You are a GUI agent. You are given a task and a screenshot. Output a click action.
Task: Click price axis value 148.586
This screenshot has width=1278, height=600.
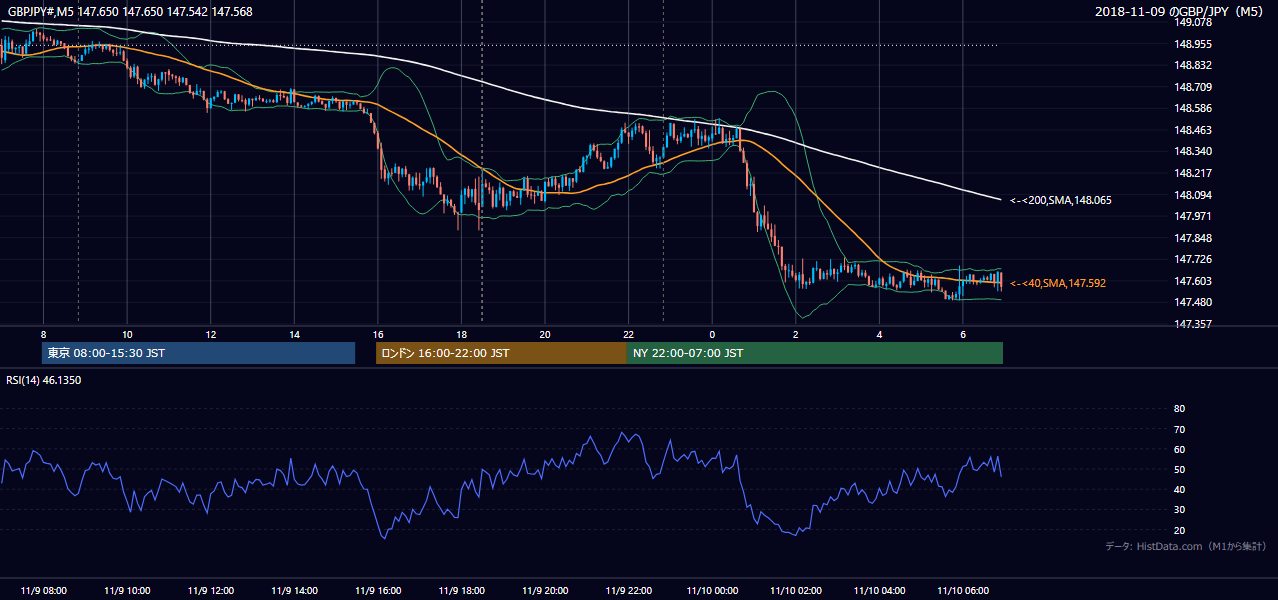(x=1194, y=108)
